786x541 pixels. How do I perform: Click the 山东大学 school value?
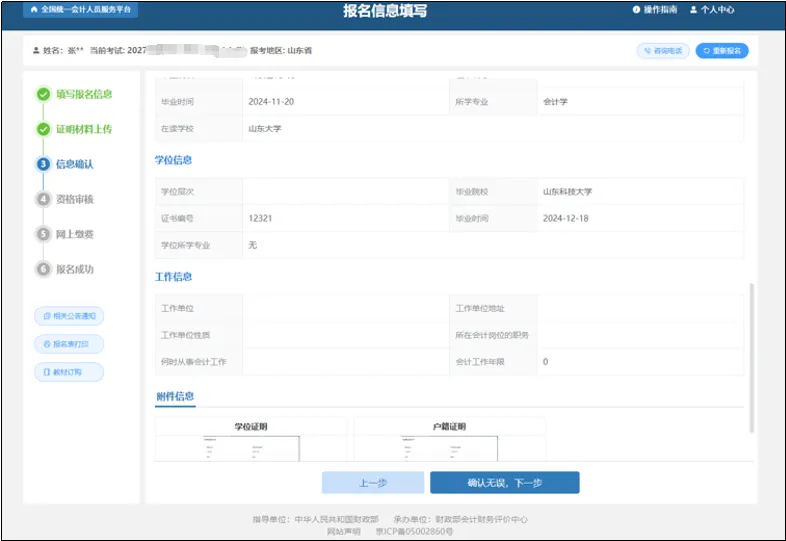point(265,129)
